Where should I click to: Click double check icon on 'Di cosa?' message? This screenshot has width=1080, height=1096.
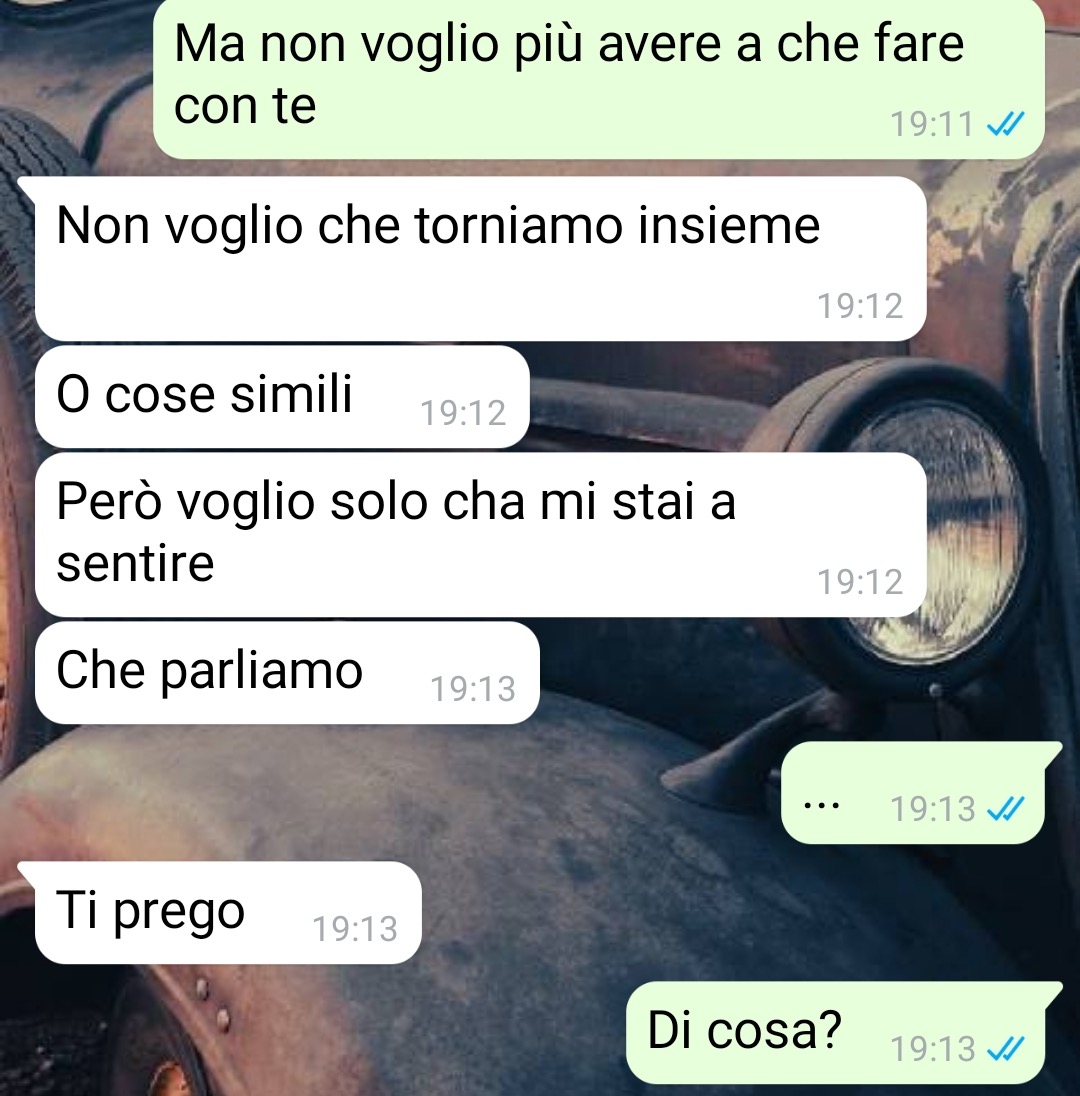tap(1005, 1048)
